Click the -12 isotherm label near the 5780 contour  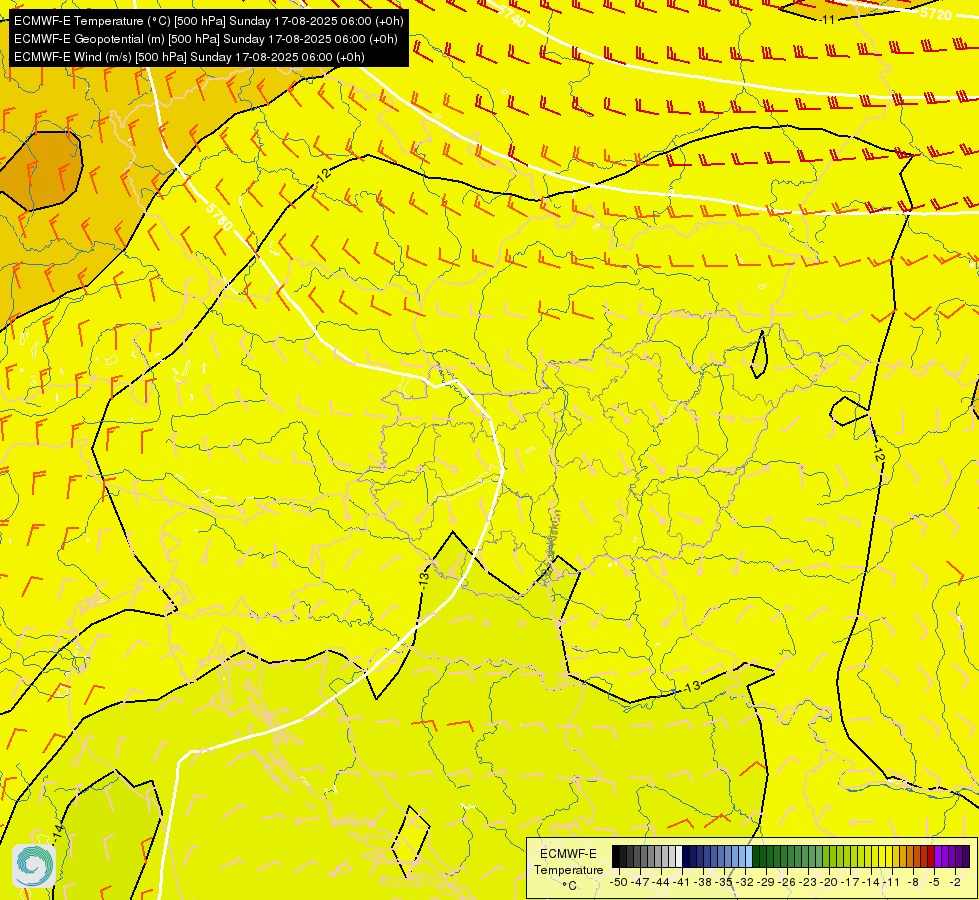pyautogui.click(x=323, y=175)
